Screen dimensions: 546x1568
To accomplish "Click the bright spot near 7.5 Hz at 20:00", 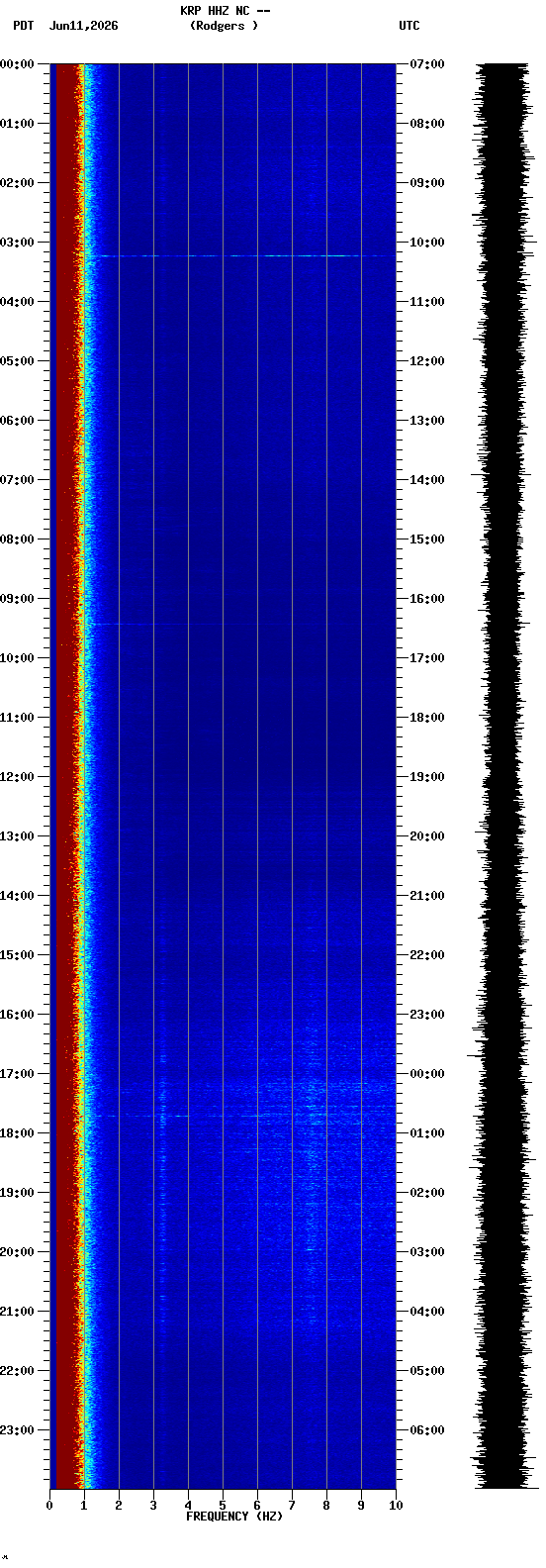I will click(311, 1249).
